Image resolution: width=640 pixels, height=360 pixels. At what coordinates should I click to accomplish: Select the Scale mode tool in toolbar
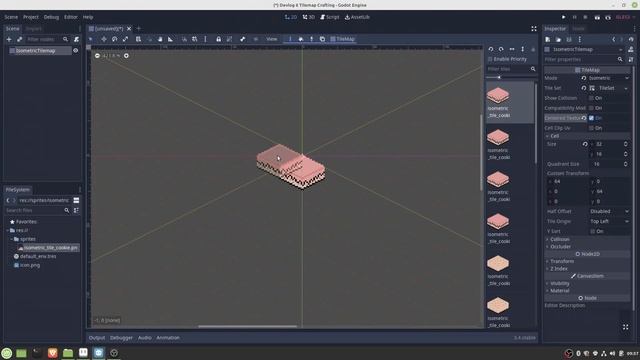coord(126,39)
